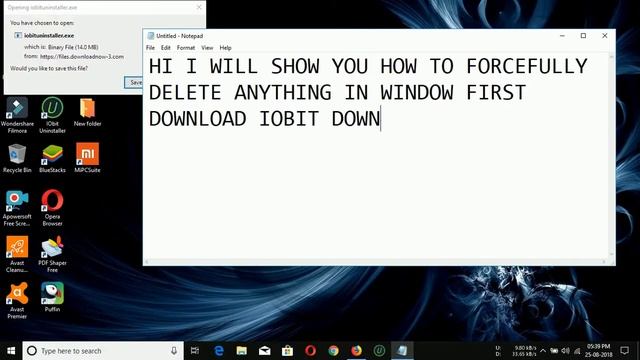Viewport: 640px width, 360px height.
Task: Launch Avast Premier from desktop
Action: [17, 301]
